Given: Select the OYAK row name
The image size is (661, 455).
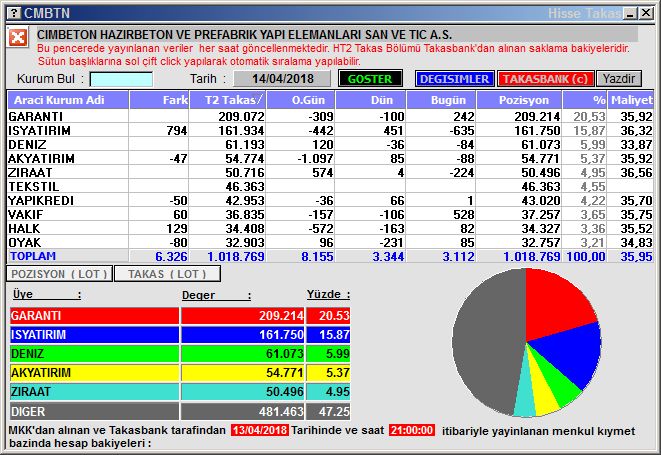Looking at the screenshot, I should point(25,242).
